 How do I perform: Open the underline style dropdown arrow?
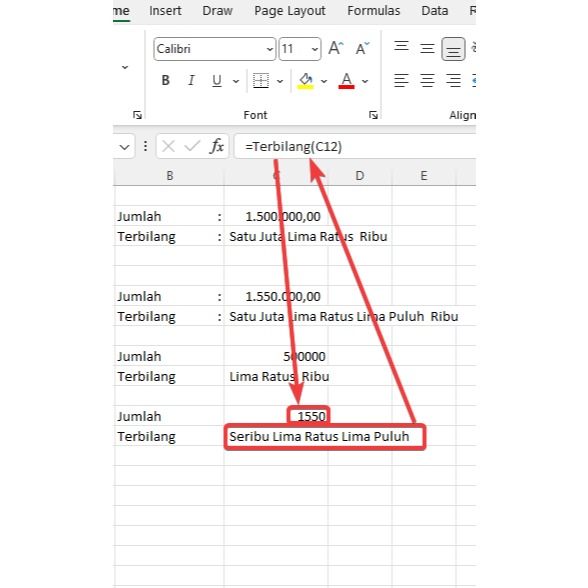pos(236,81)
